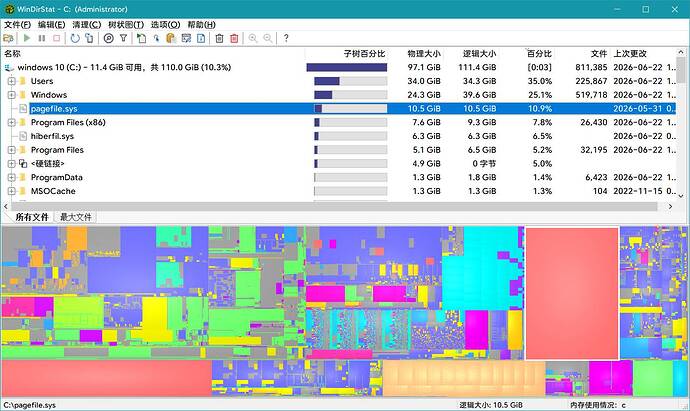Sort by the 名称 column header
This screenshot has width=690, height=411.
pyautogui.click(x=12, y=54)
